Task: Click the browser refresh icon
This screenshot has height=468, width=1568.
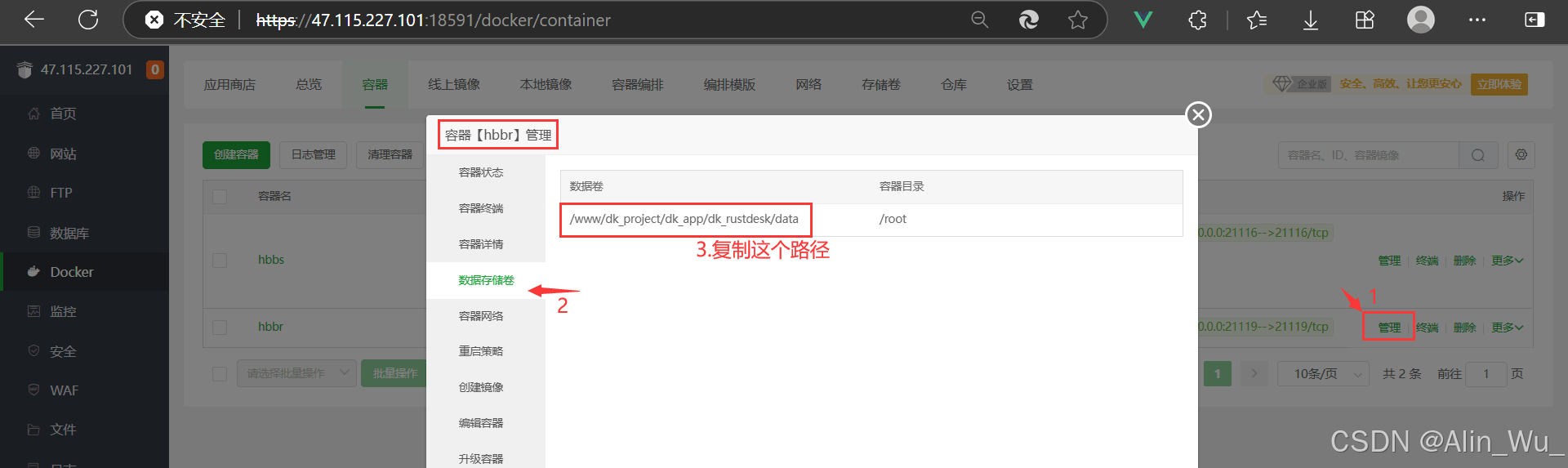Action: pos(88,20)
